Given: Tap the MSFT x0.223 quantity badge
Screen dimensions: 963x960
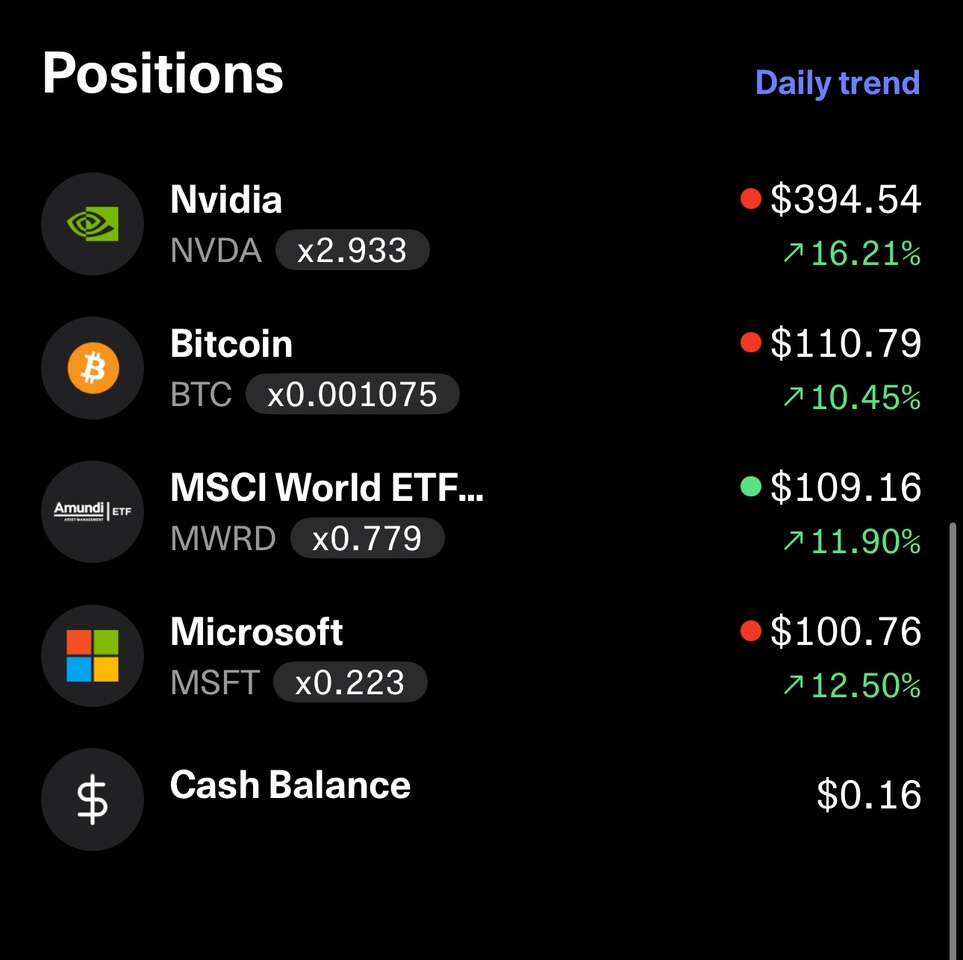Looking at the screenshot, I should tap(349, 682).
